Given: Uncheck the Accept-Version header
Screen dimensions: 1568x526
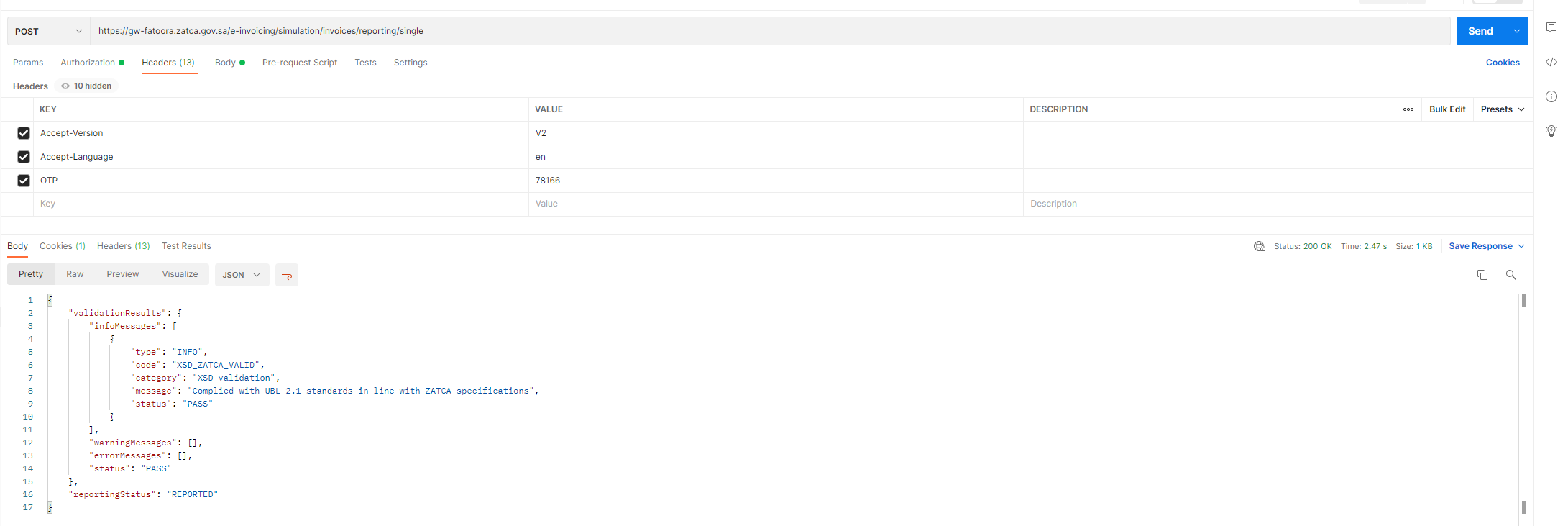Looking at the screenshot, I should (x=24, y=133).
